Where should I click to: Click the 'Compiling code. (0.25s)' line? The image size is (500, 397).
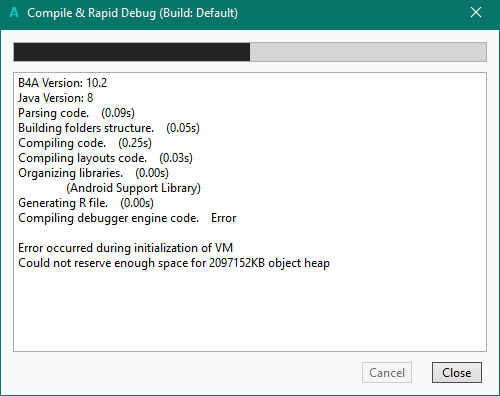(85, 143)
